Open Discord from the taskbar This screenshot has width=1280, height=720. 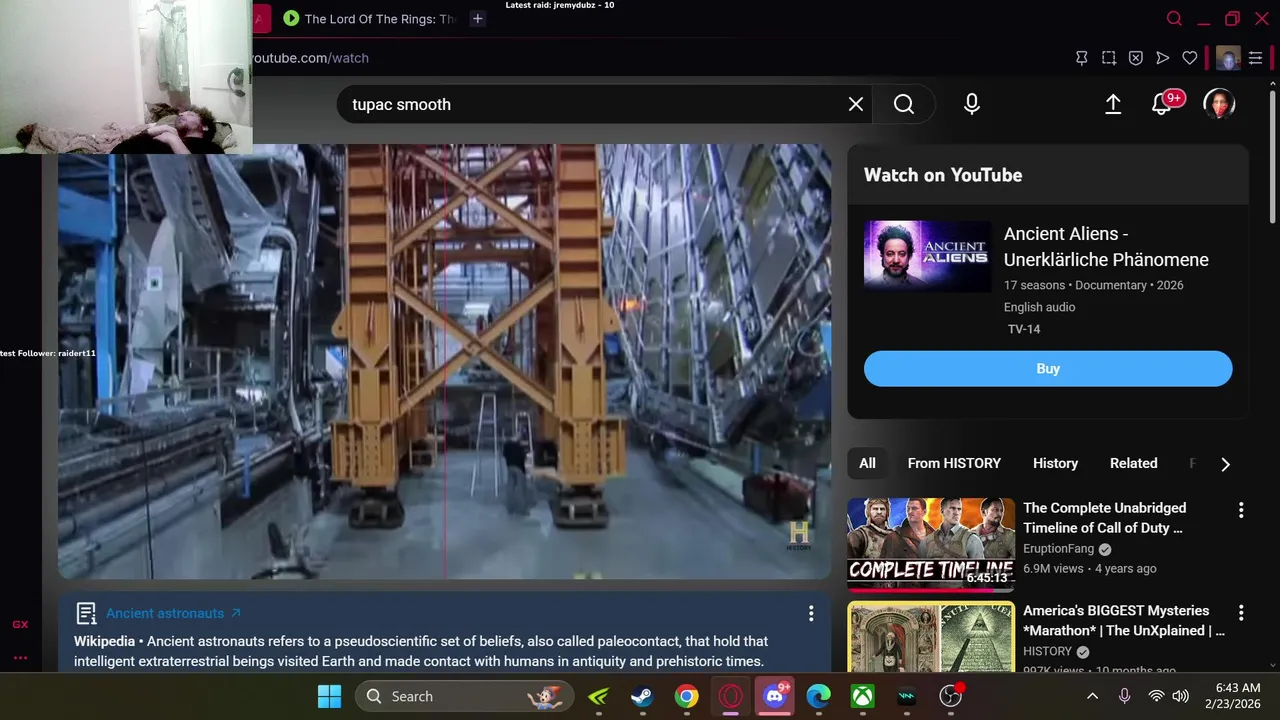click(x=776, y=696)
